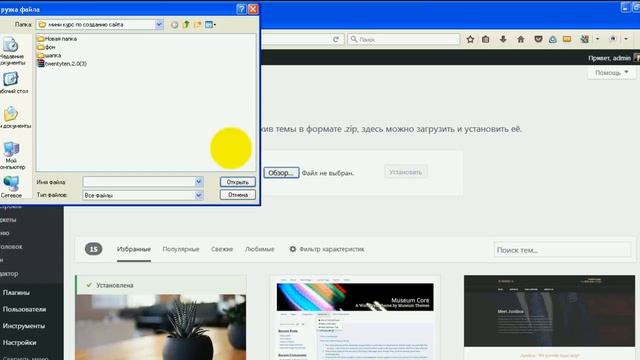Select the twentyten.2.0(3) archive file
This screenshot has width=640, height=360.
[62, 64]
